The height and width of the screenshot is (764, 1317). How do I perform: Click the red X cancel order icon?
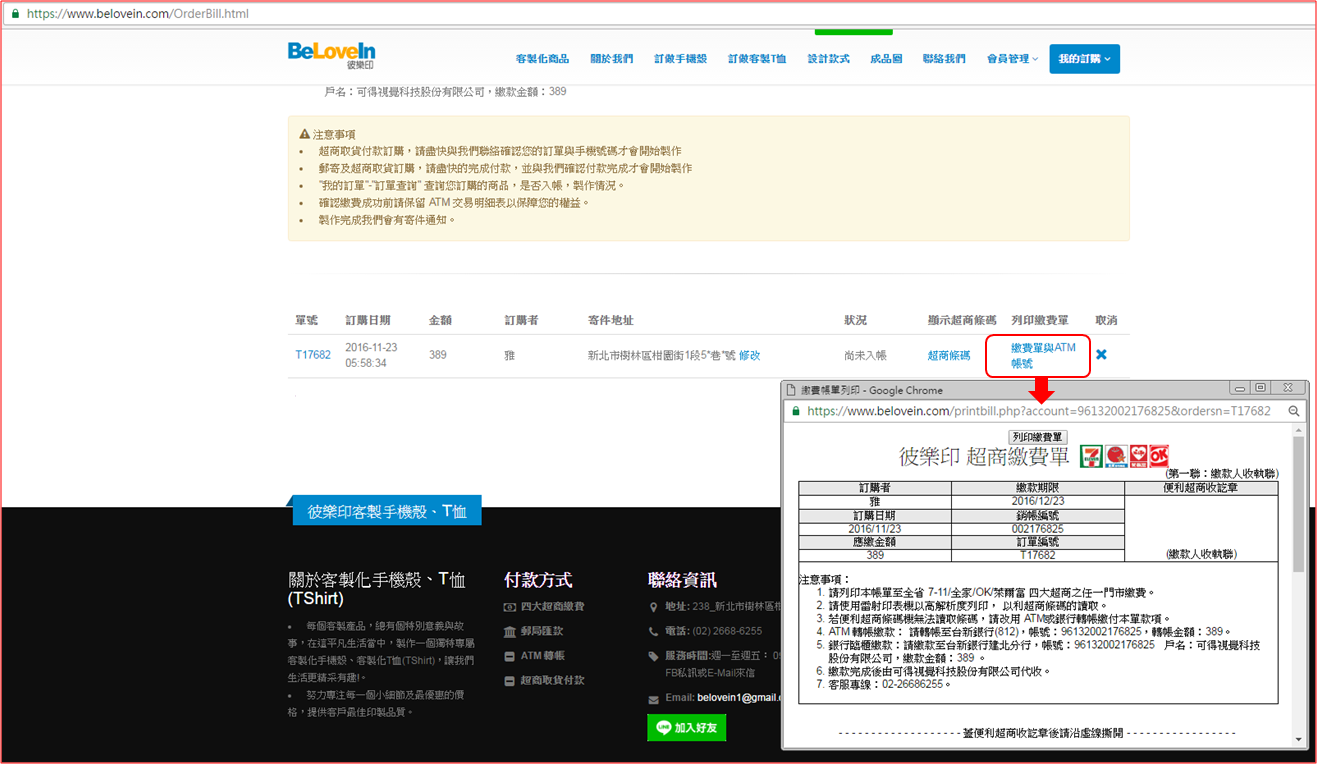click(x=1101, y=355)
